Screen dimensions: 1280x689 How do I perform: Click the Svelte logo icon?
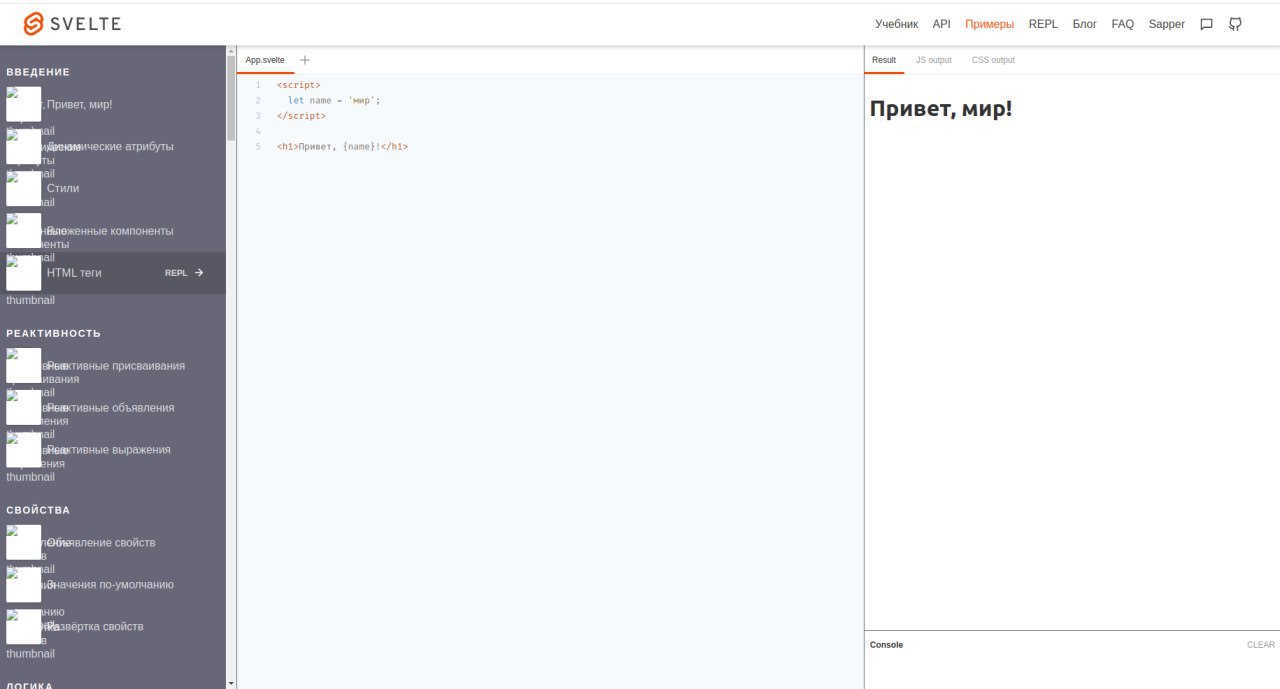click(34, 23)
